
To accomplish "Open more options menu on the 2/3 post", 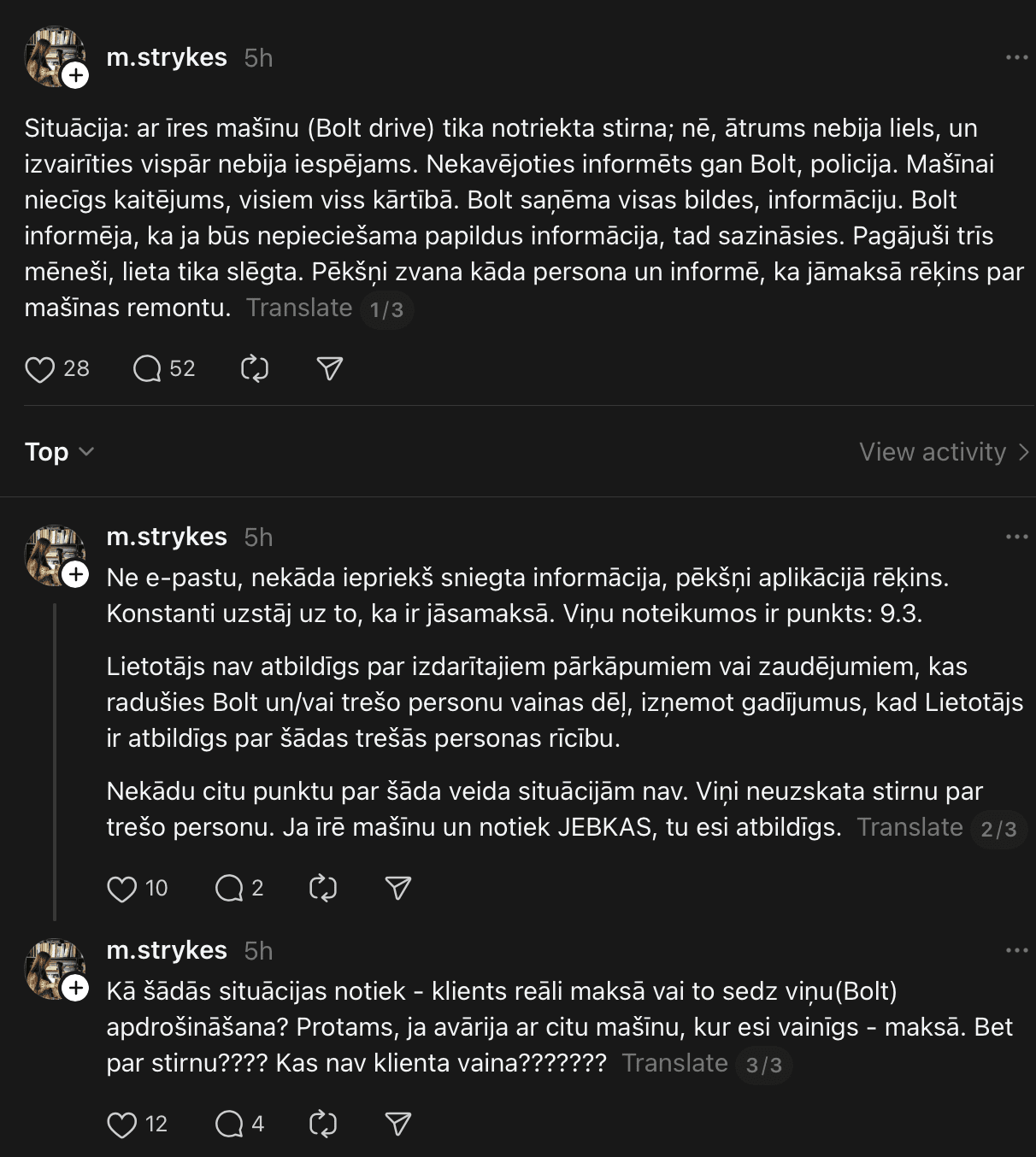I will click(1016, 537).
